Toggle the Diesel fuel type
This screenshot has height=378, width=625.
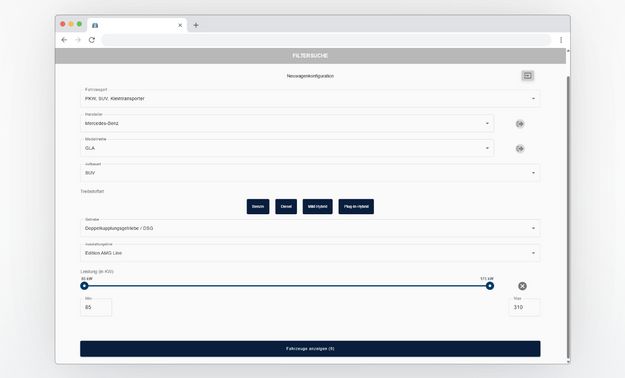point(286,207)
